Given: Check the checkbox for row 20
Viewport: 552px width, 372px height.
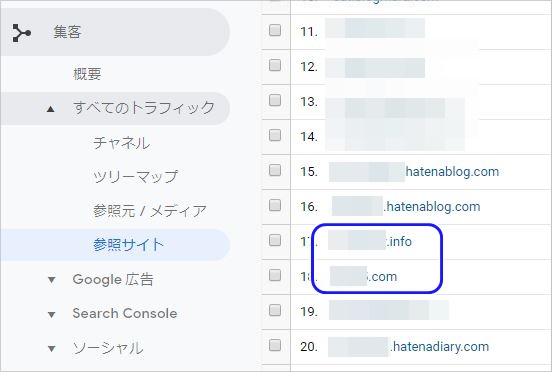Looking at the screenshot, I should click(275, 345).
